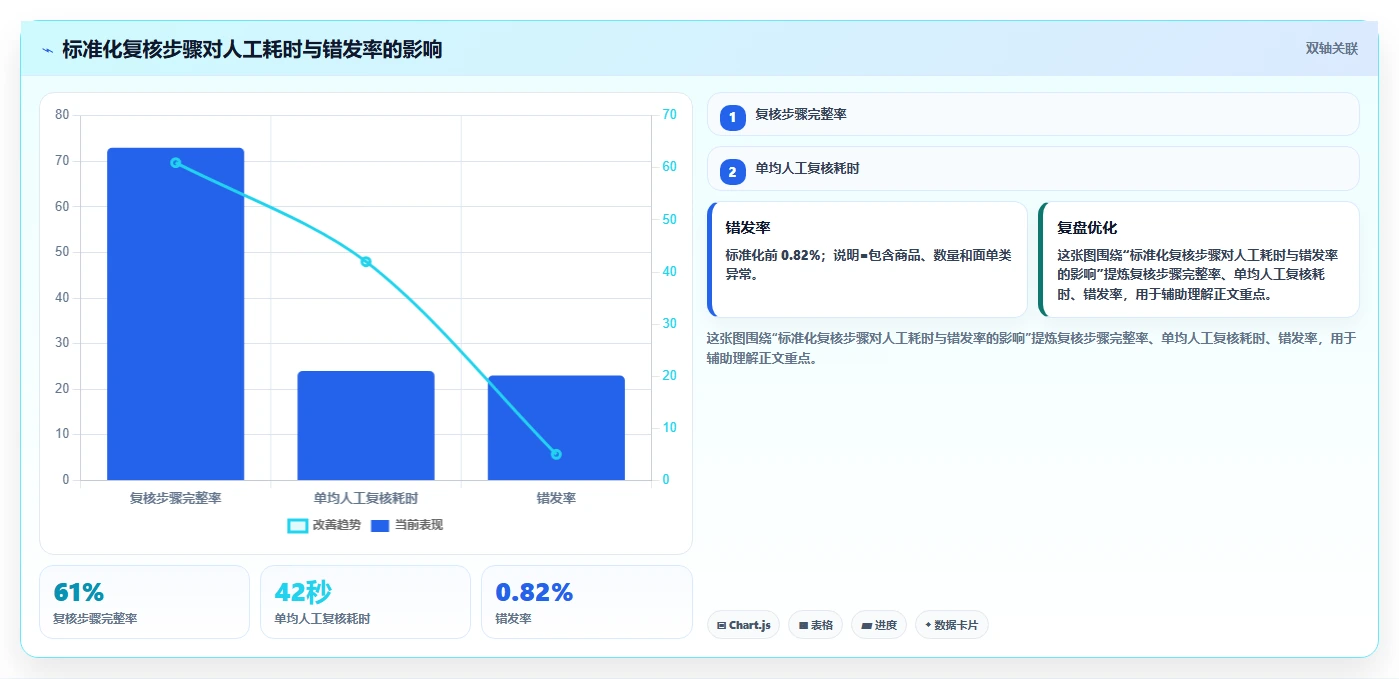
Task: Toggle the 当前表现 legend entry
Action: point(406,525)
